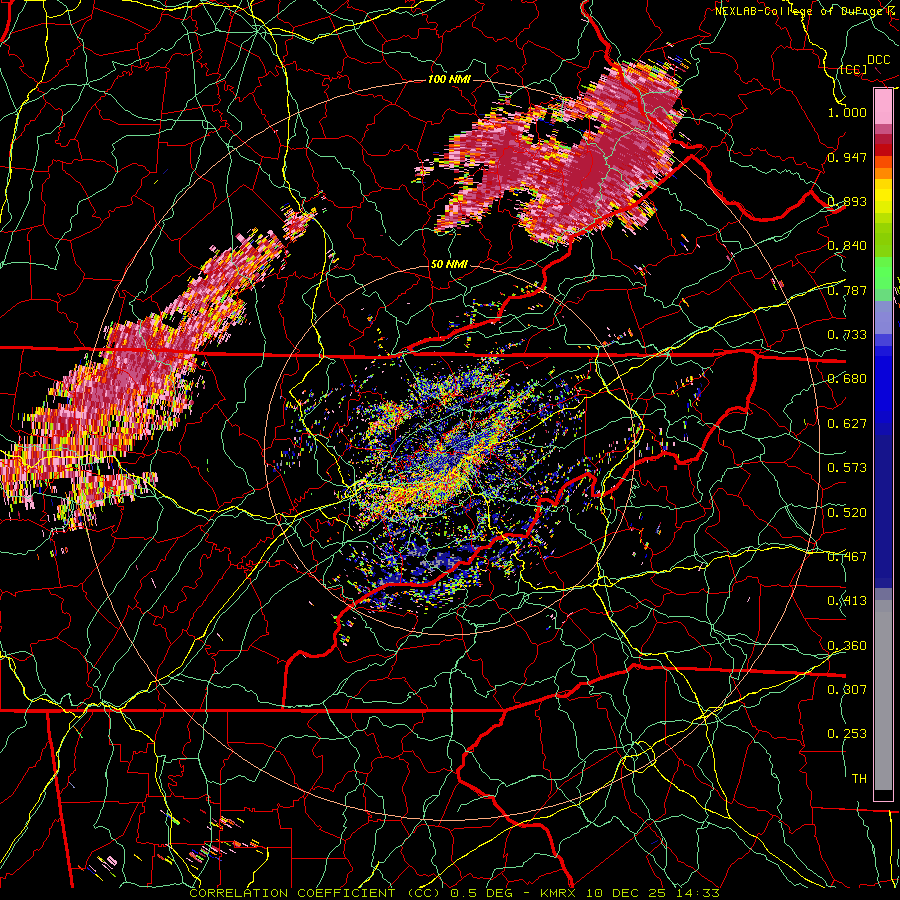Click the 50 NMI range ring label
Image resolution: width=900 pixels, height=900 pixels.
pos(449,265)
